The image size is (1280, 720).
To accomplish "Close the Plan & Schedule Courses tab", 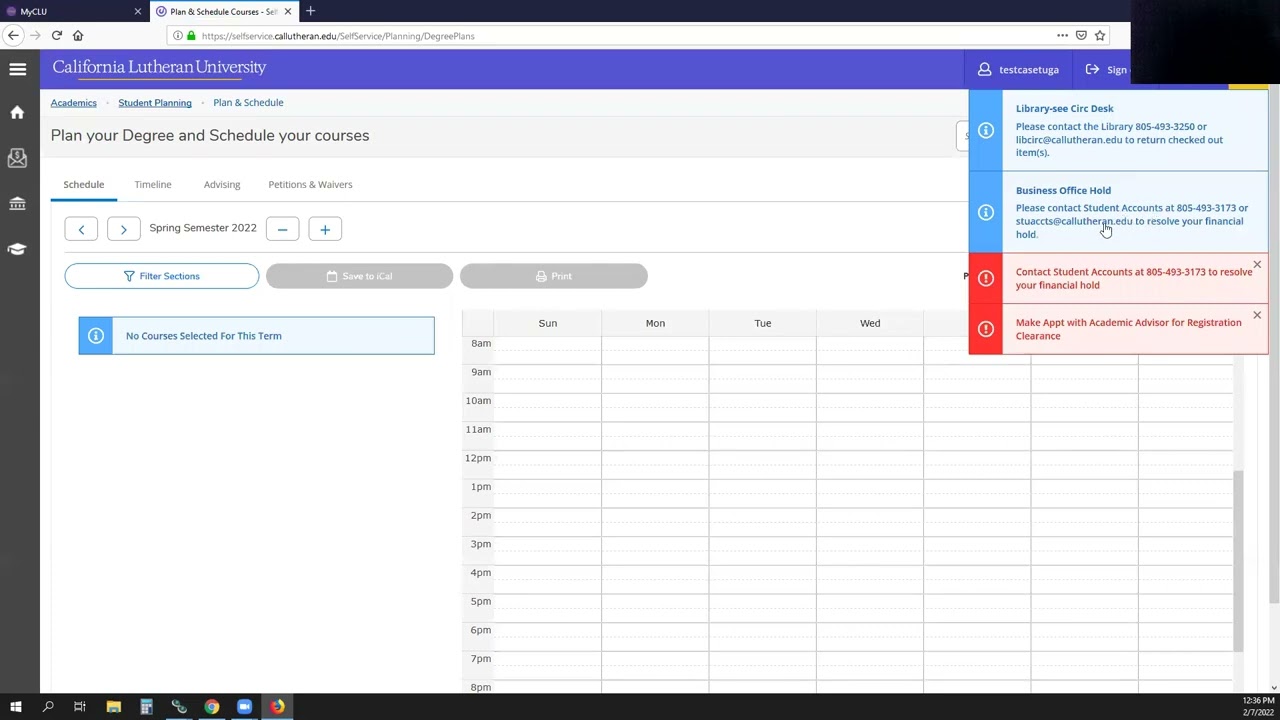I will pos(287,12).
